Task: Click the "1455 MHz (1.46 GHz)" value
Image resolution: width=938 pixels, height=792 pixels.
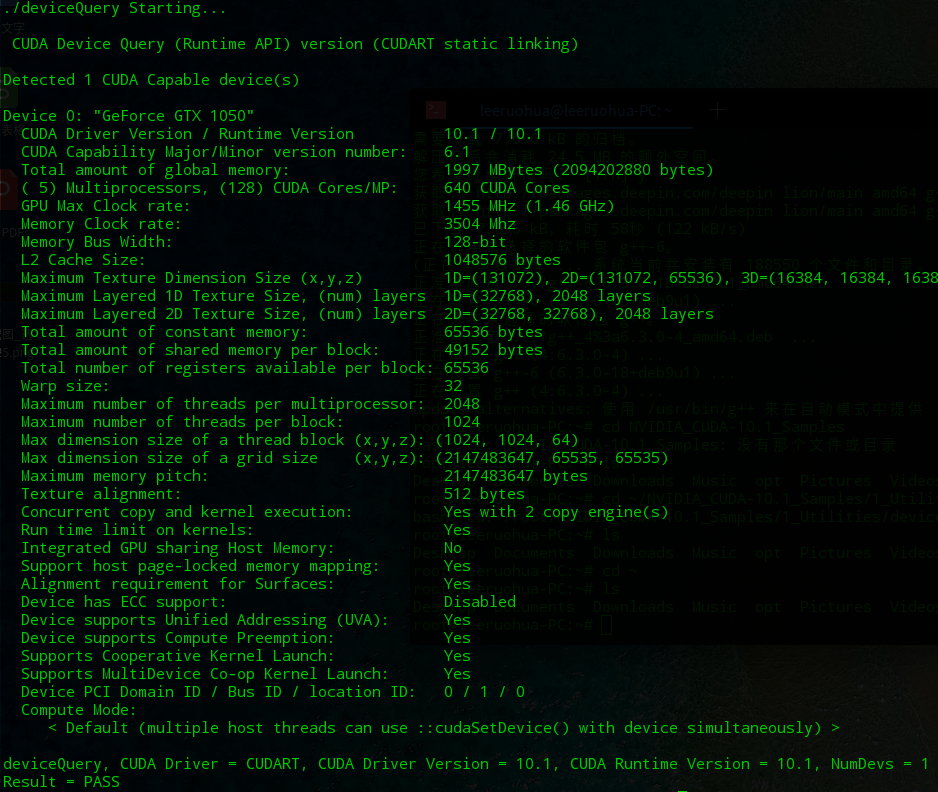Action: point(529,206)
